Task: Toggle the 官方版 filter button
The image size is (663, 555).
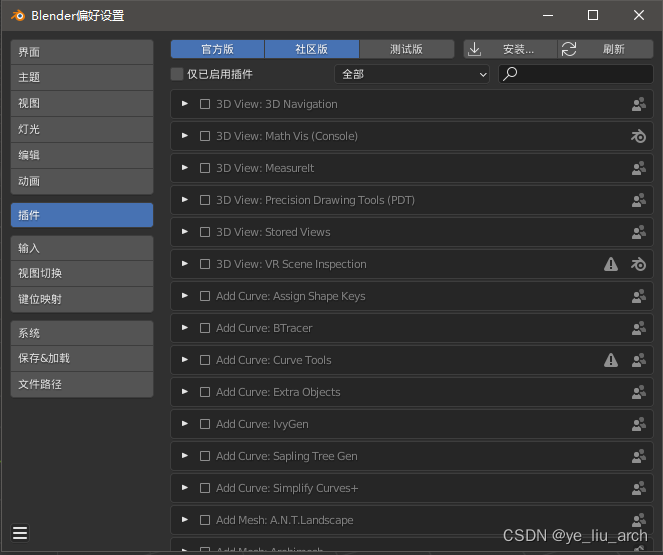Action: (x=217, y=49)
